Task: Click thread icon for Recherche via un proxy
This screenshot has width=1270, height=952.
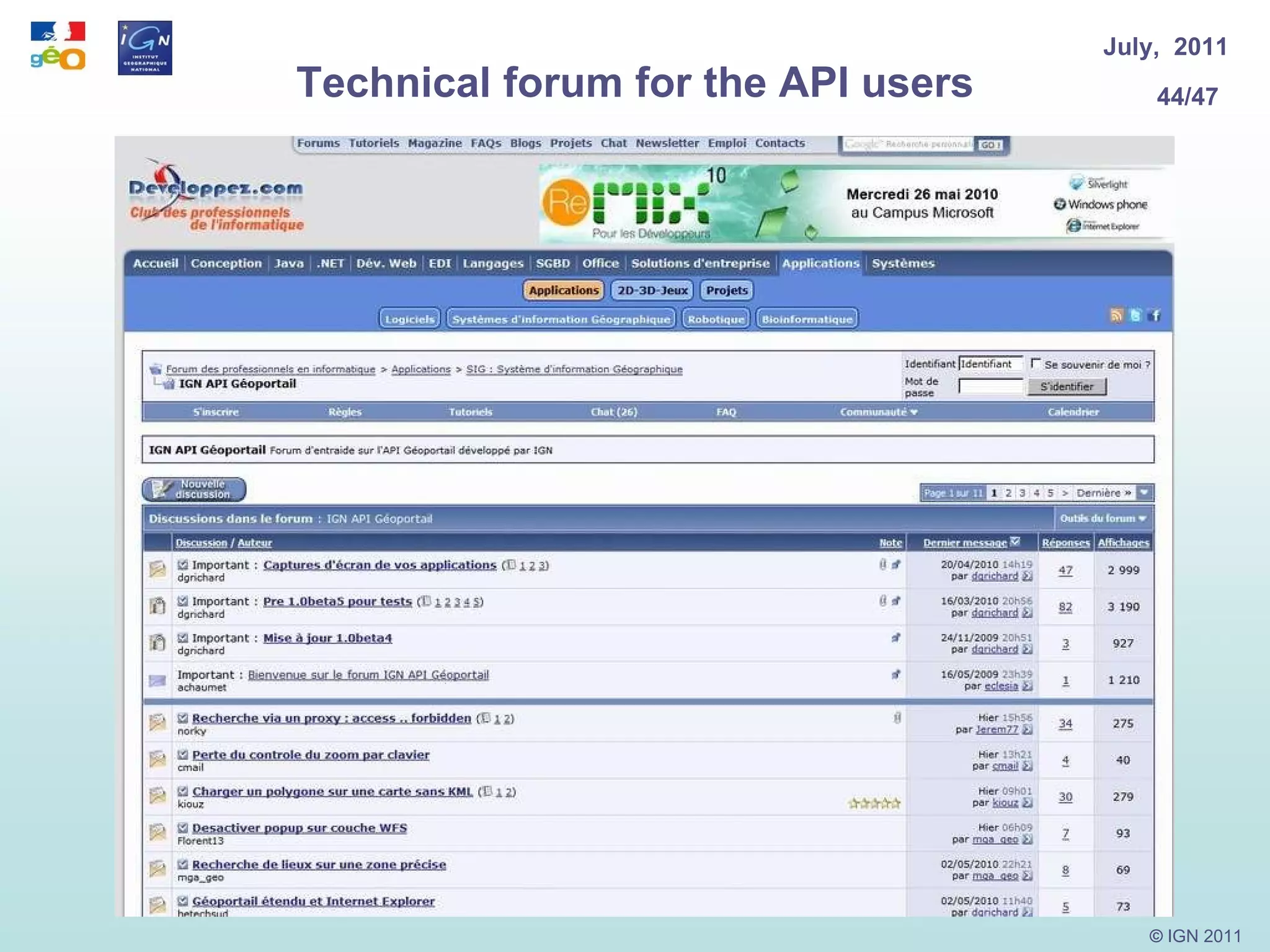Action: pyautogui.click(x=158, y=722)
